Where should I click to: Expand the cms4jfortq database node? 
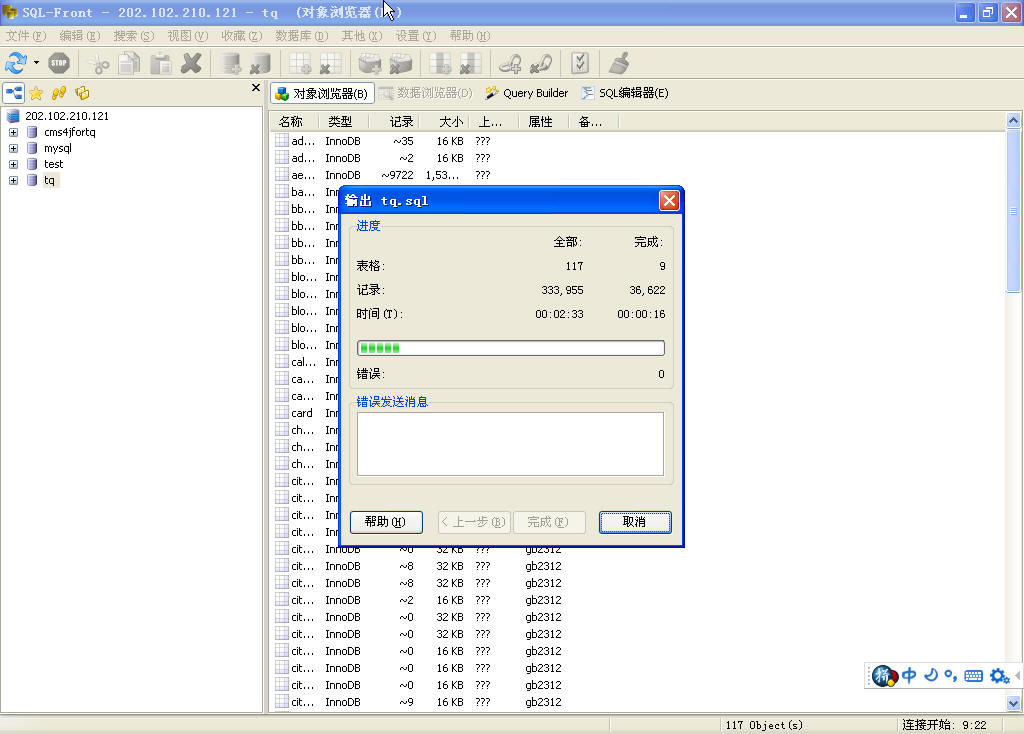(x=13, y=132)
